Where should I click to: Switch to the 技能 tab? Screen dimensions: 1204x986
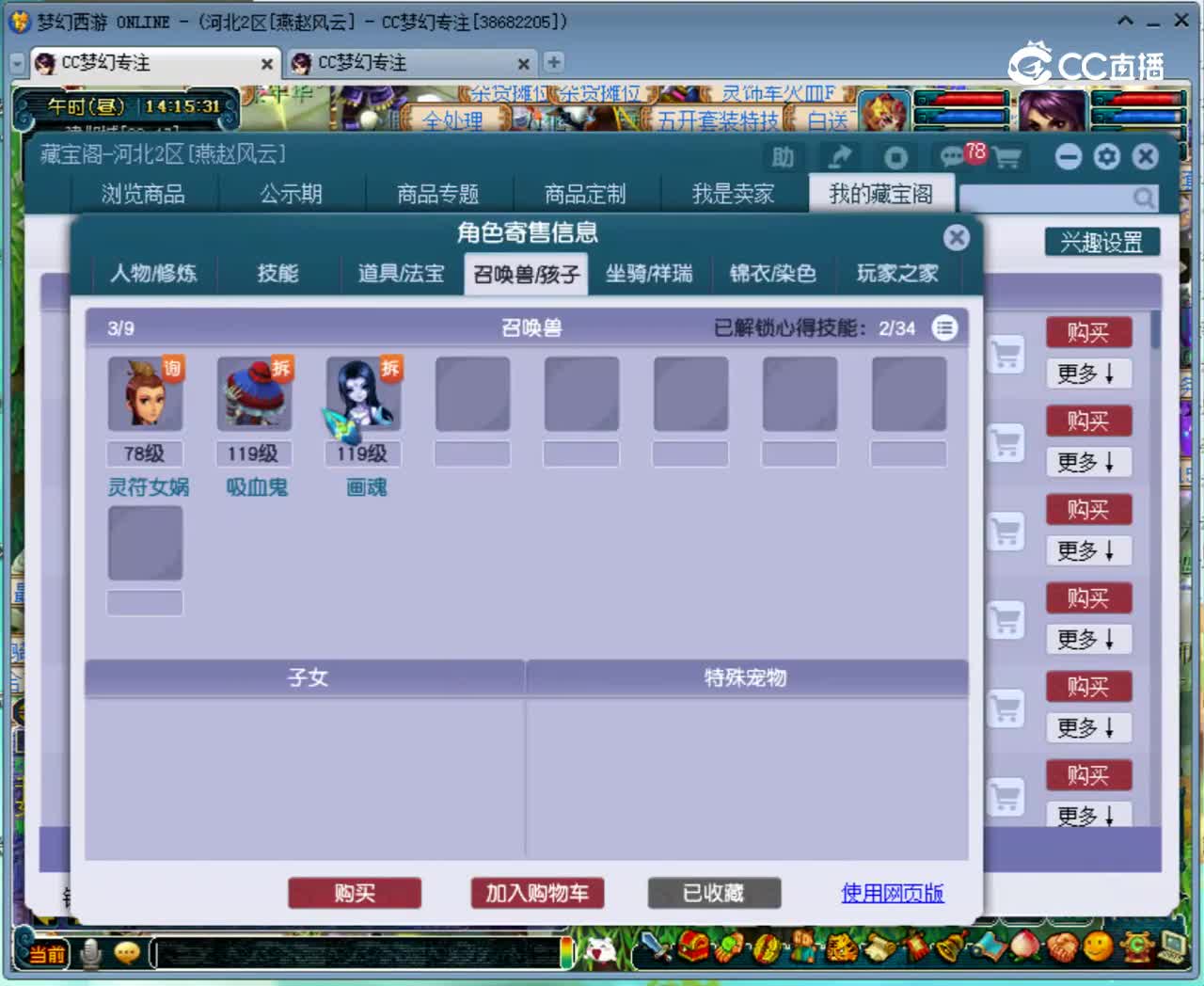pos(277,273)
